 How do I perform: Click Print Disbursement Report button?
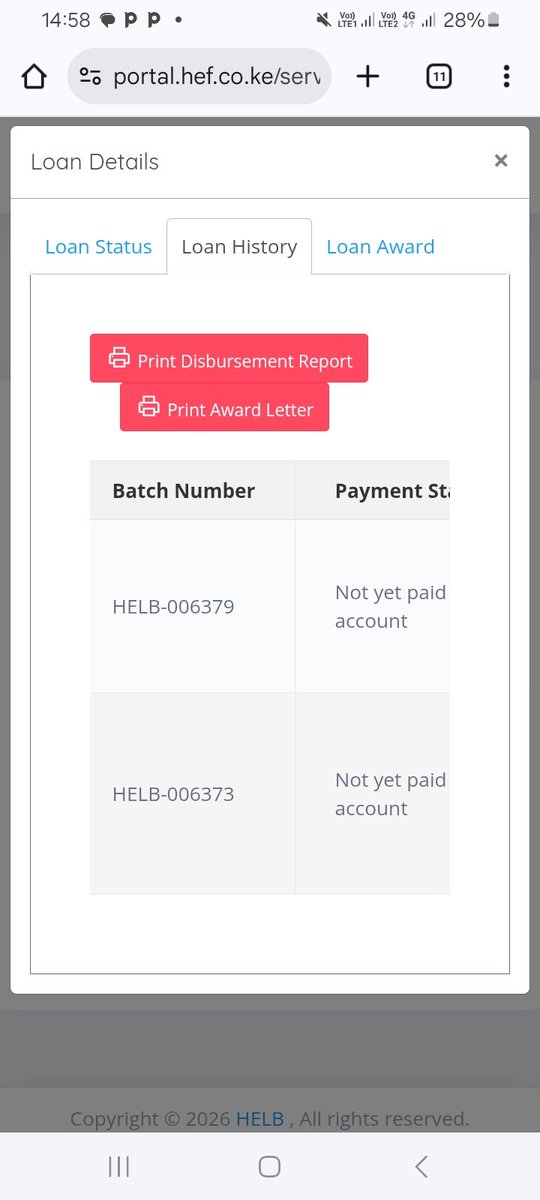click(229, 358)
